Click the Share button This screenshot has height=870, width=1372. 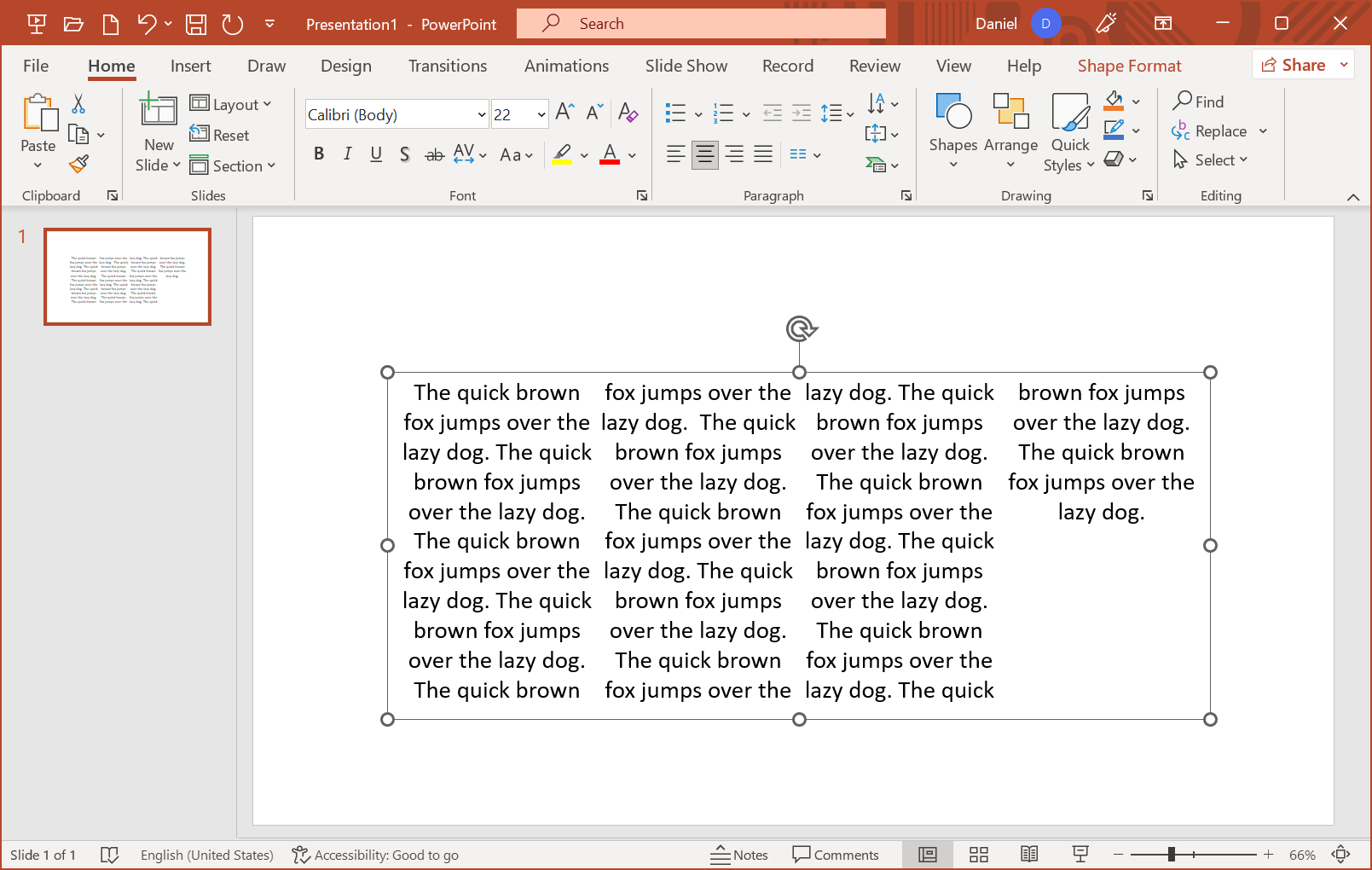click(1294, 65)
